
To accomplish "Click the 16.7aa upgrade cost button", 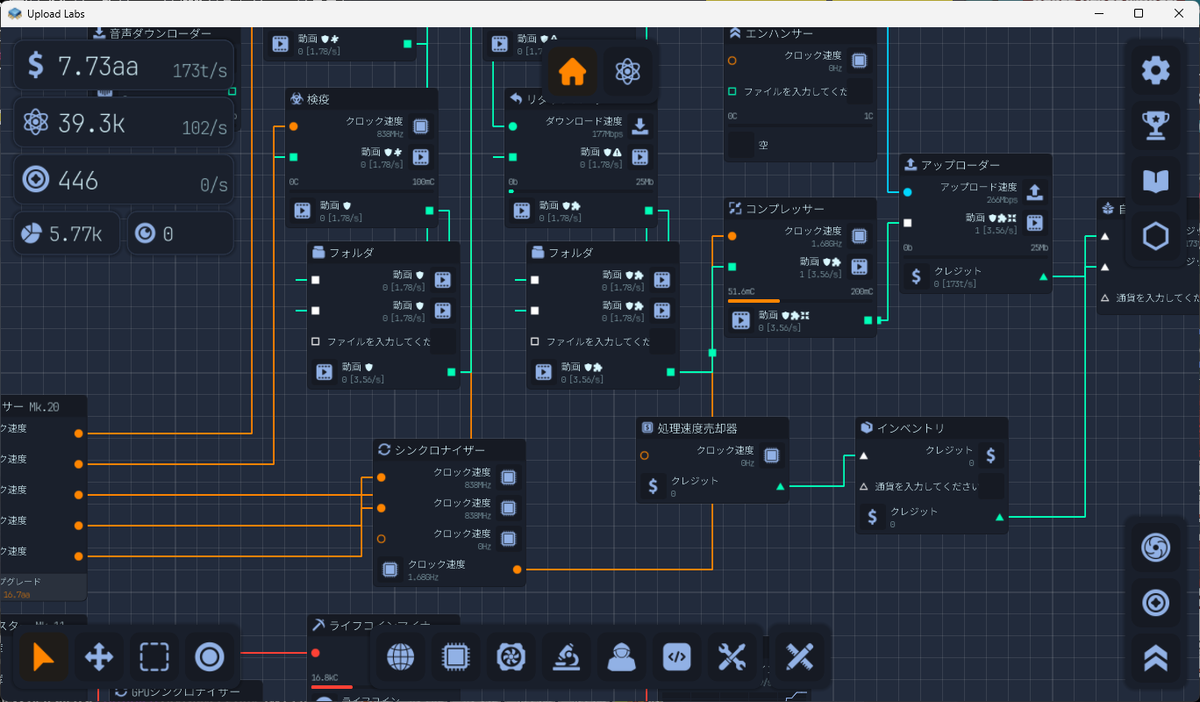I will tap(43, 587).
